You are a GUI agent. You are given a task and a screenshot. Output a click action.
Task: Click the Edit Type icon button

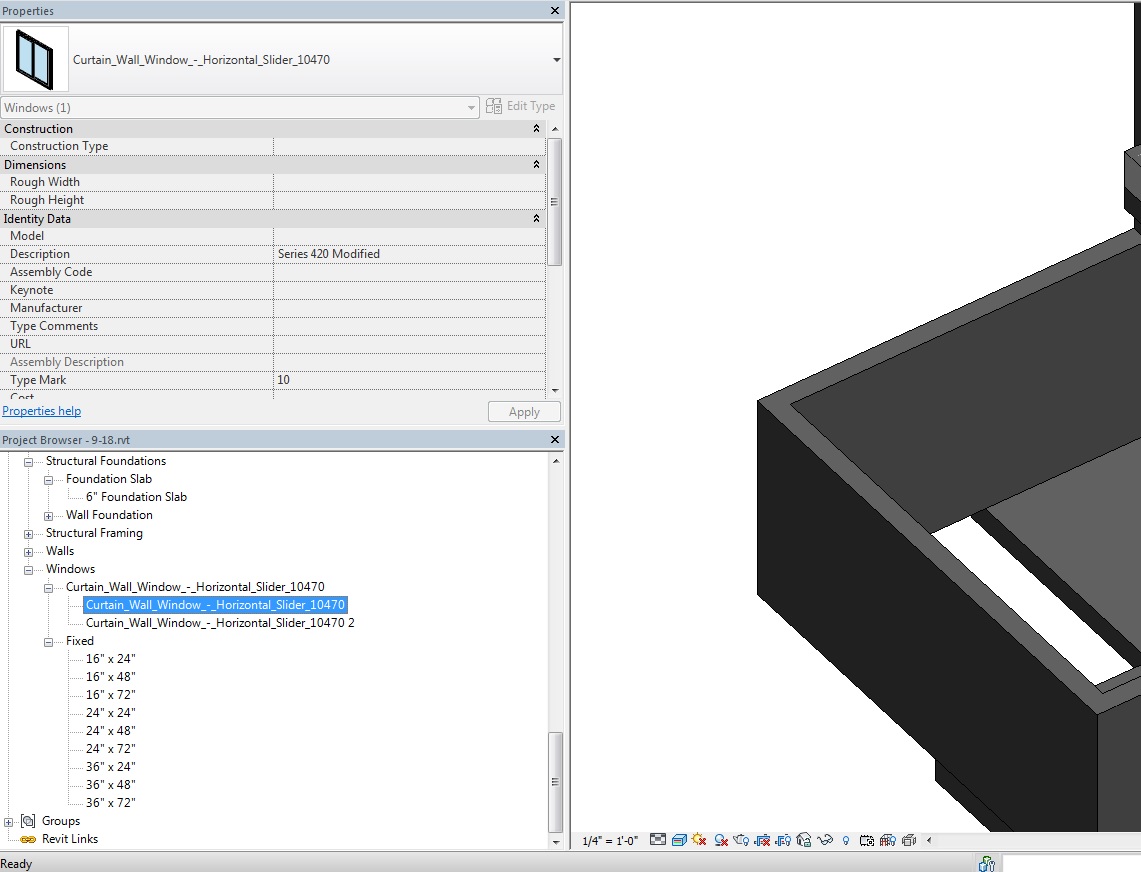click(x=493, y=106)
